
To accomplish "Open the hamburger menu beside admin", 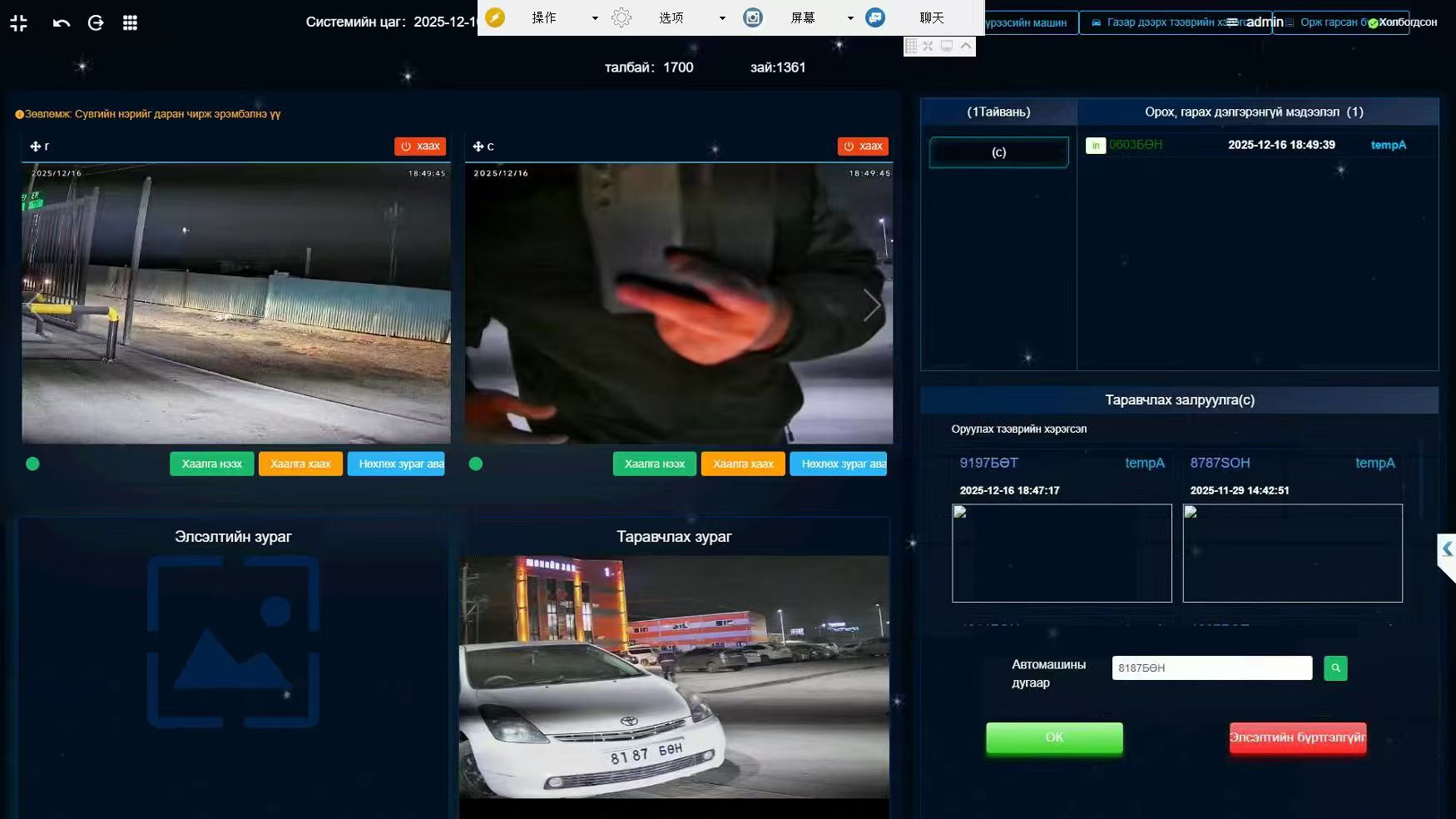I will click(1232, 22).
